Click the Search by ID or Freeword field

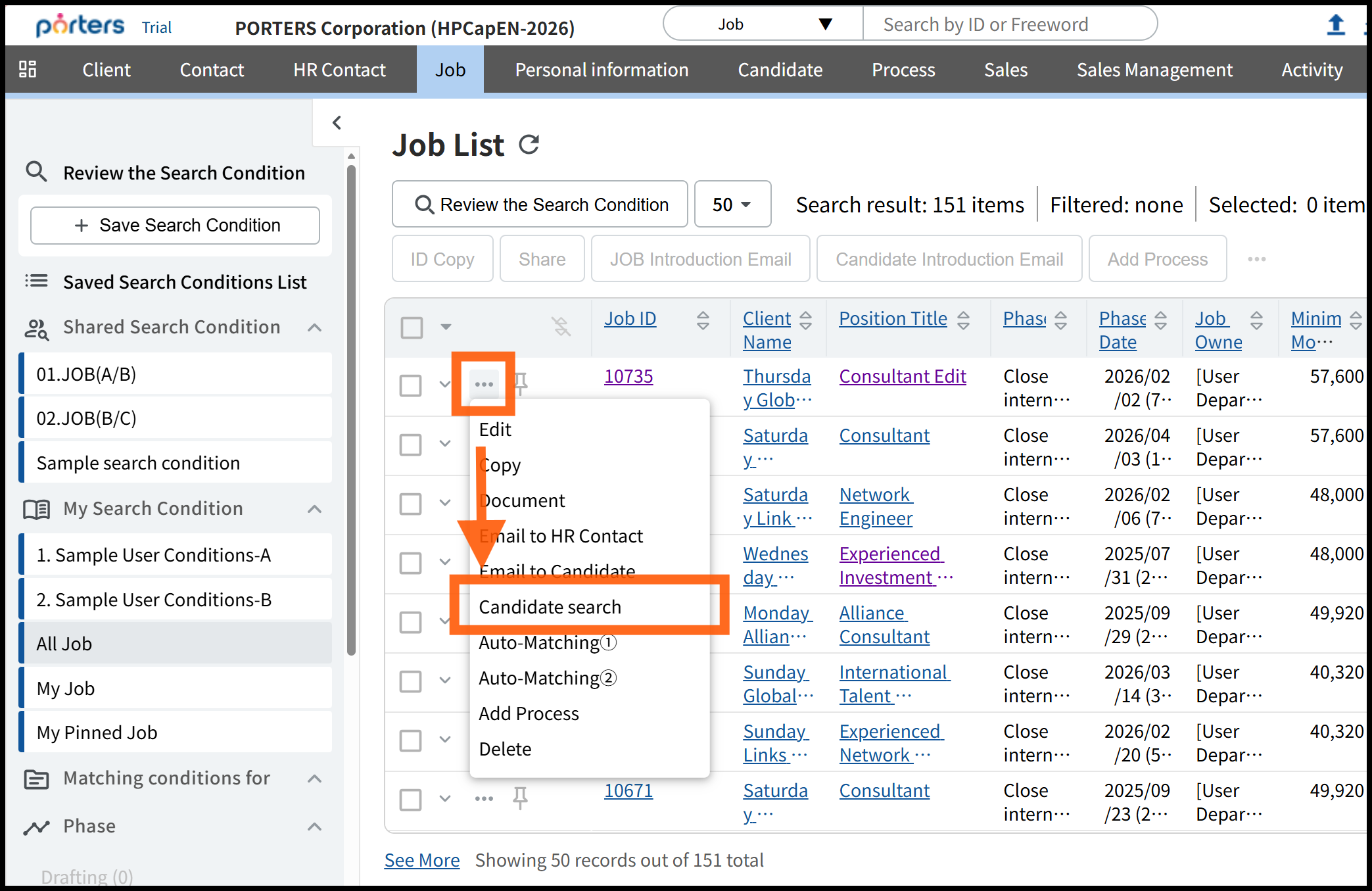point(1008,24)
